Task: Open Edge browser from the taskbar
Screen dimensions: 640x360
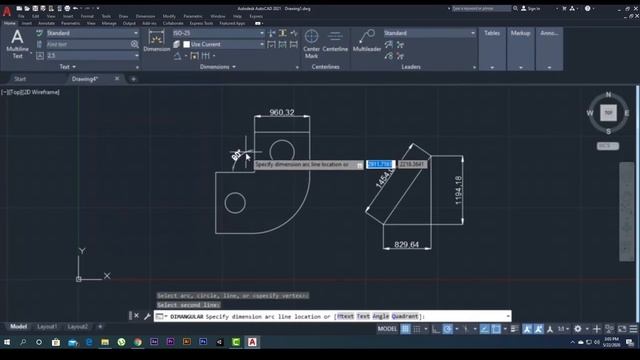Action: pos(89,342)
